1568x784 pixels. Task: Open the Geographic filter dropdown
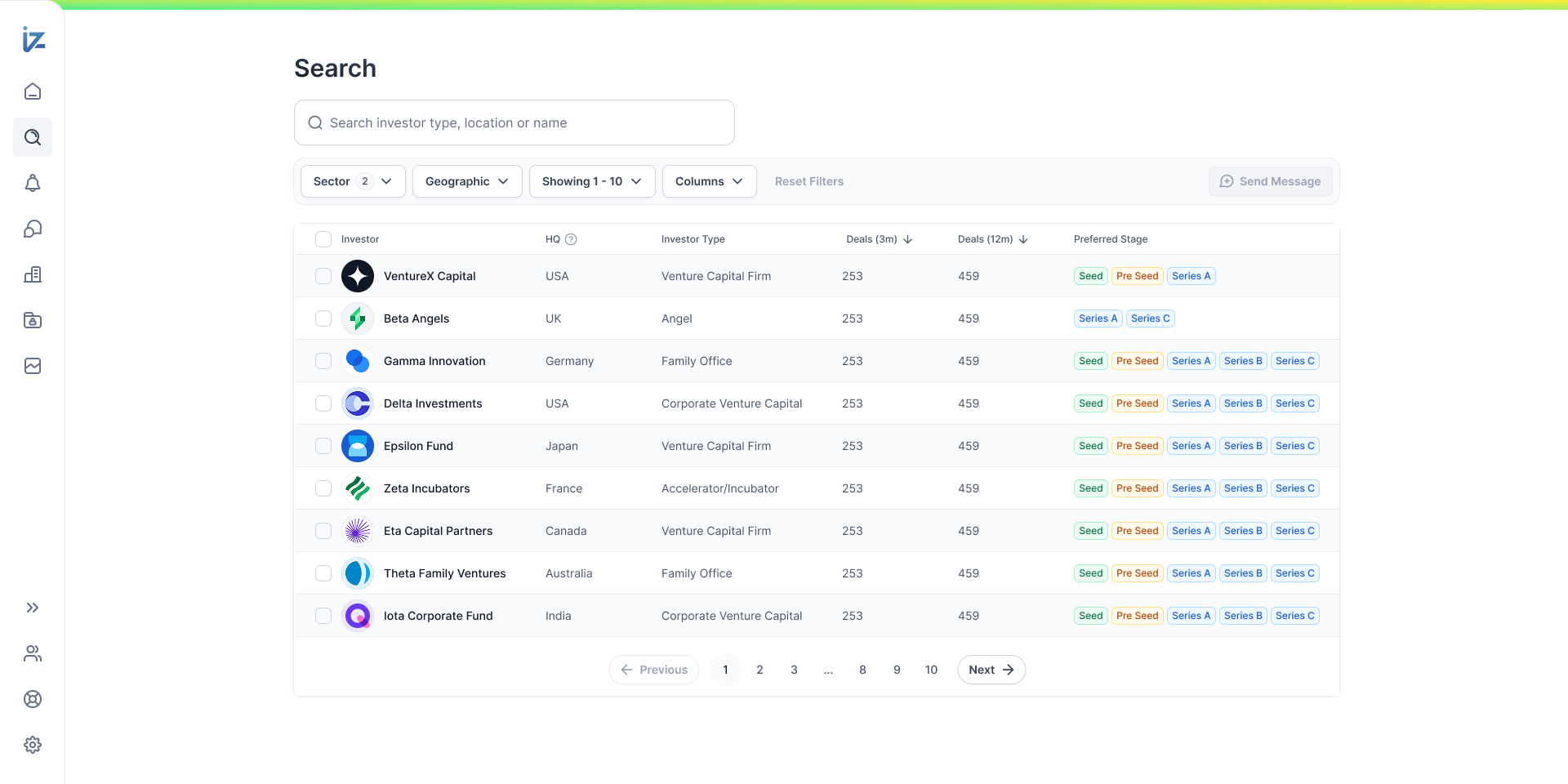pos(466,181)
